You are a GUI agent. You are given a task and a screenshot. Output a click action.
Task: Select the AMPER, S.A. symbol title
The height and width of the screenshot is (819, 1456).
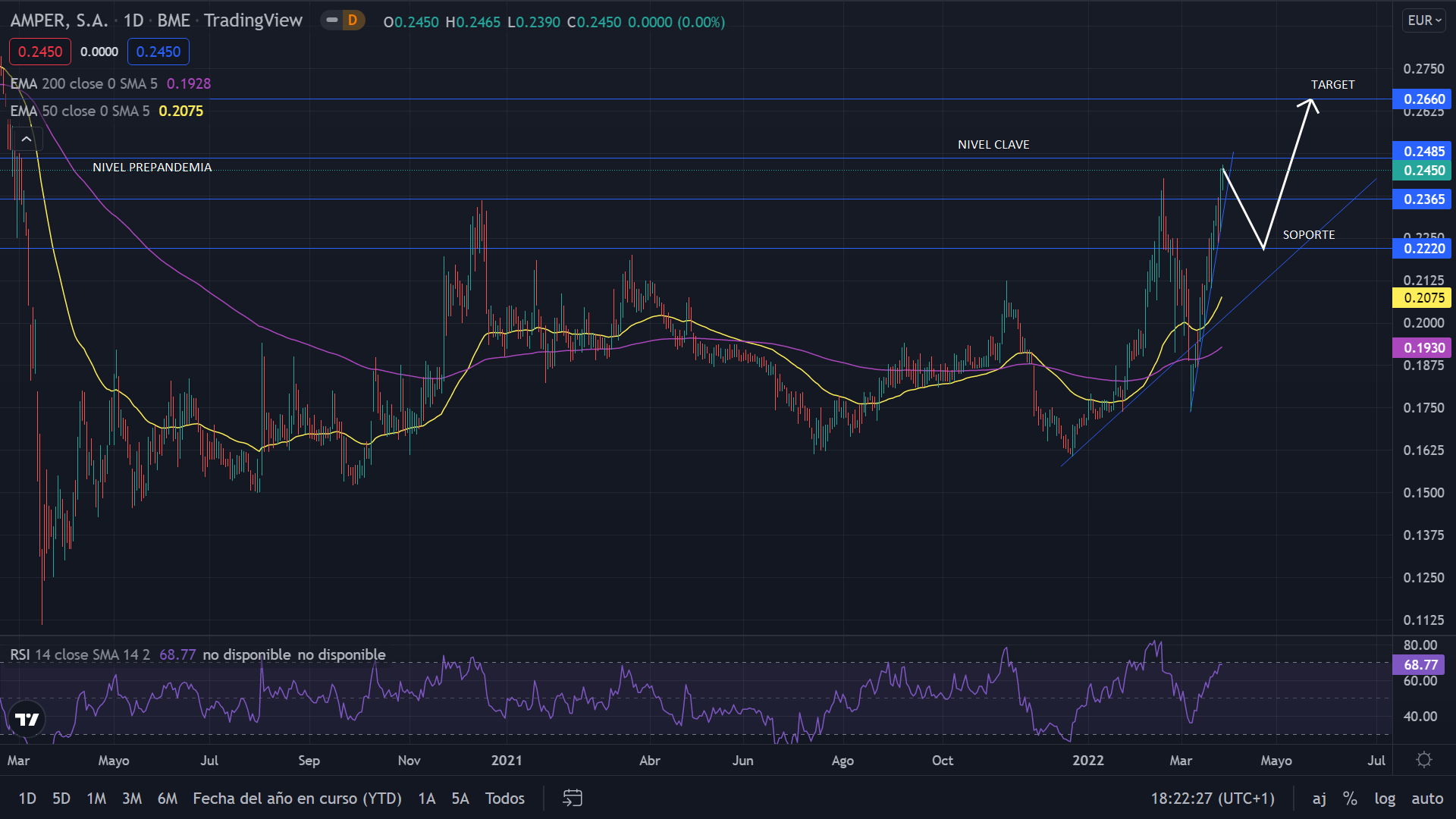tap(59, 20)
